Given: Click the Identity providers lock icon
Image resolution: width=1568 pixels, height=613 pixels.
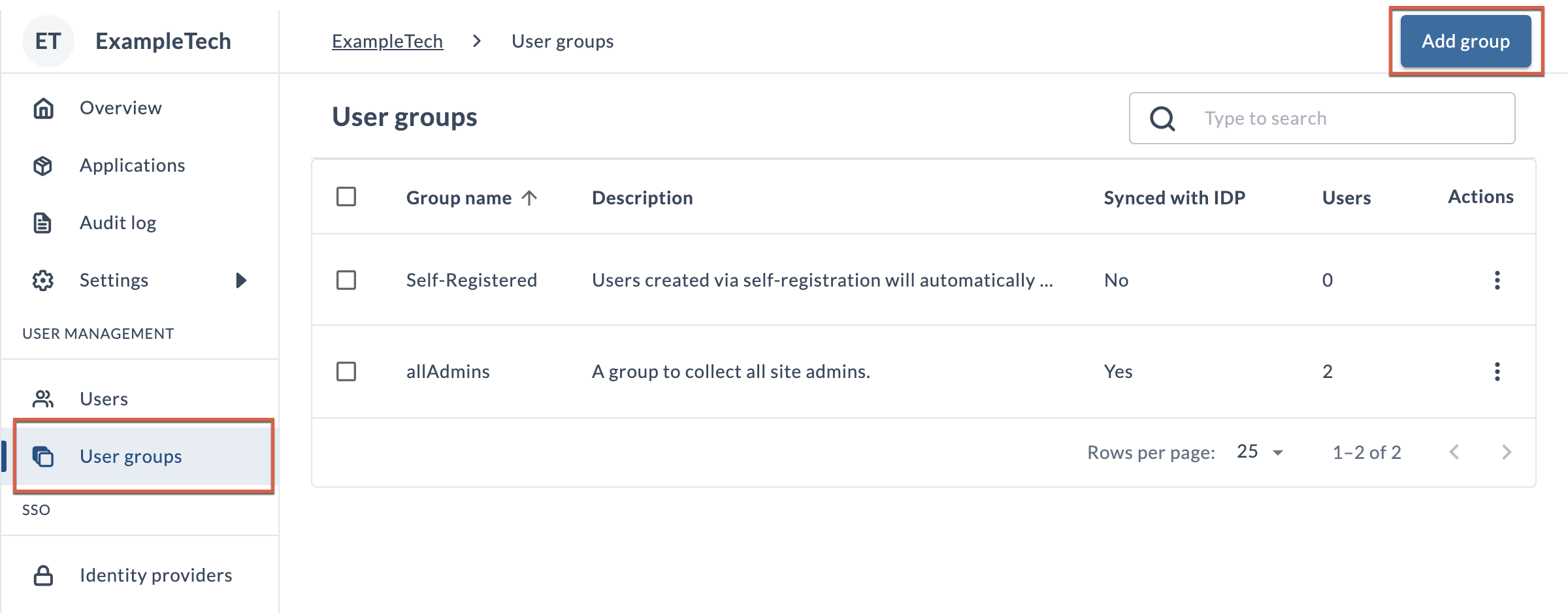Looking at the screenshot, I should [43, 575].
